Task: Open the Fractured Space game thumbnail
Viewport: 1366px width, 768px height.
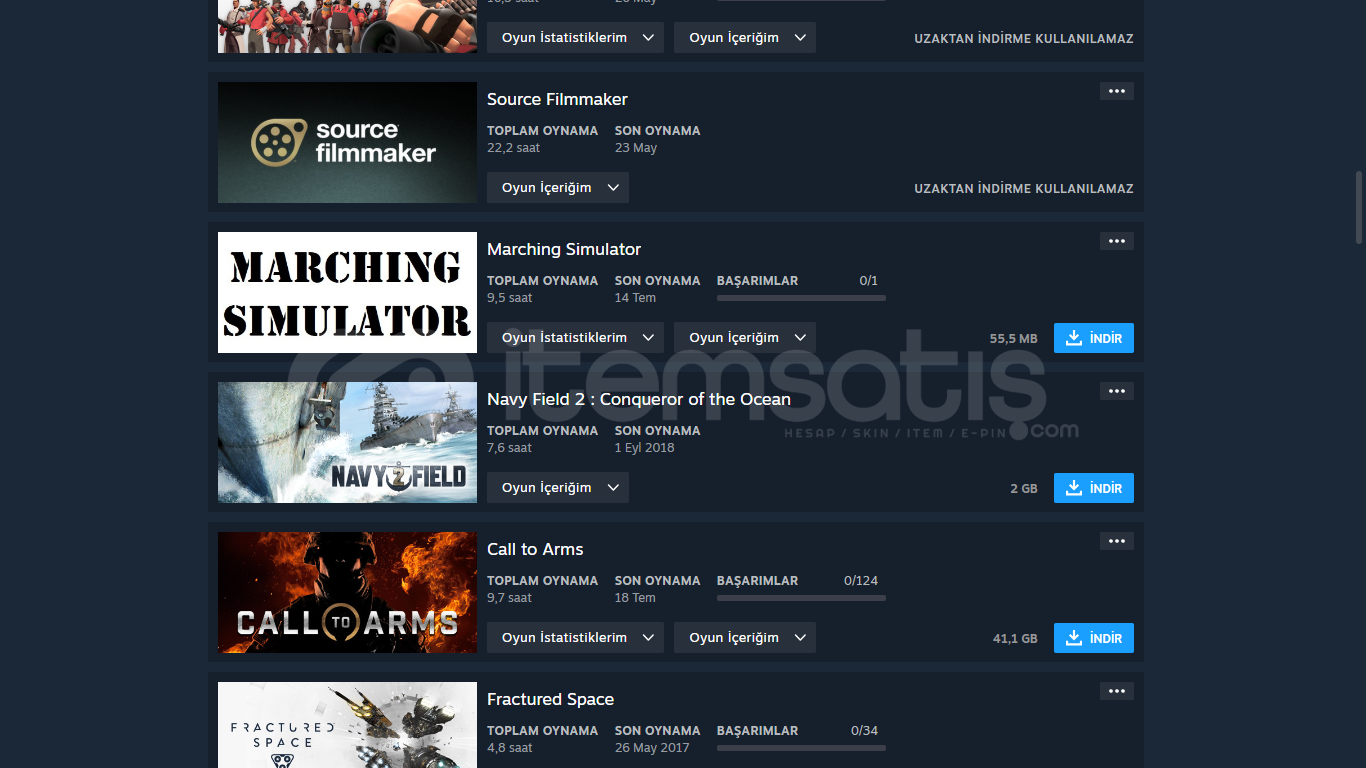Action: pos(347,725)
